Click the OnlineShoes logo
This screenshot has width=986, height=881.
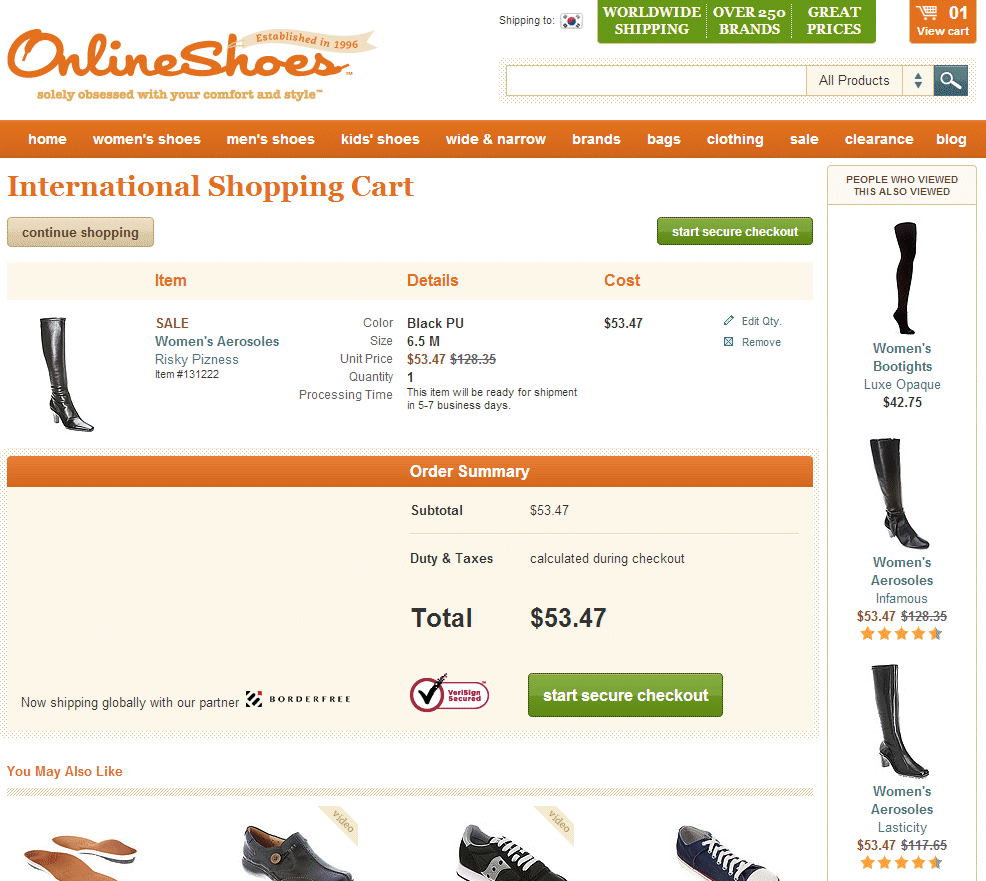click(191, 64)
